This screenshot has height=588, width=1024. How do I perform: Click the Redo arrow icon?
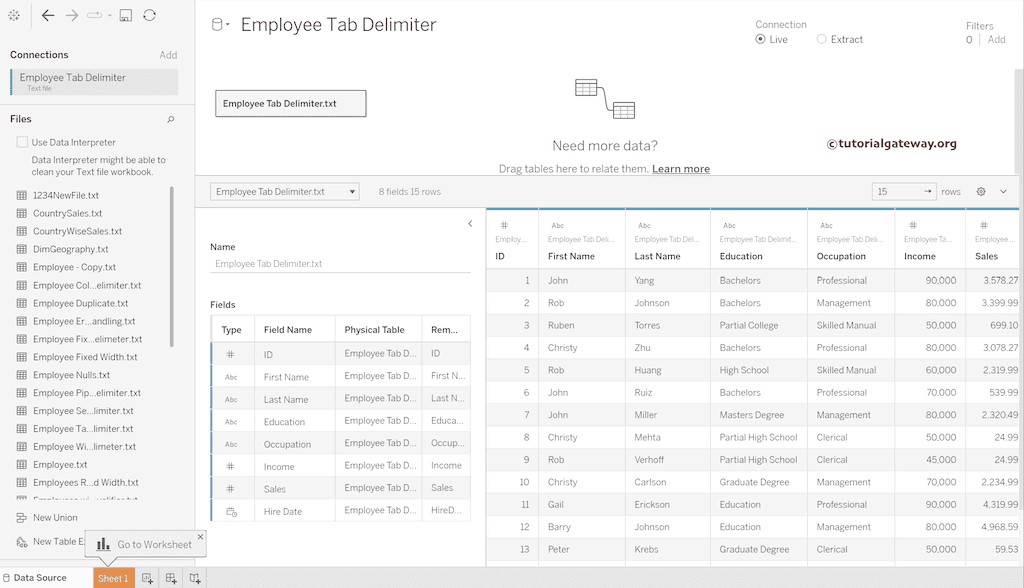70,15
